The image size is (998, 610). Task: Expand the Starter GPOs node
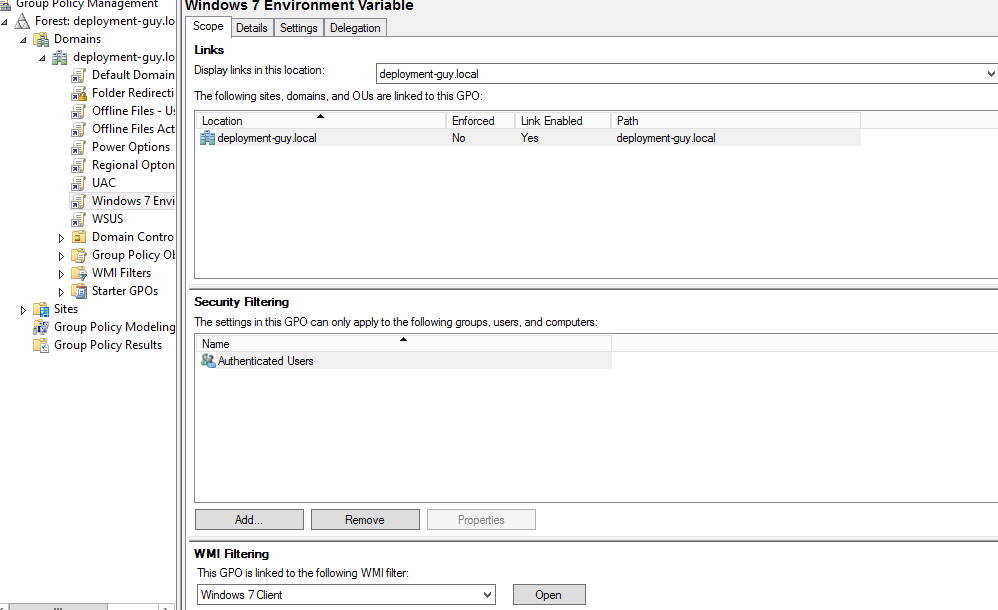[61, 292]
